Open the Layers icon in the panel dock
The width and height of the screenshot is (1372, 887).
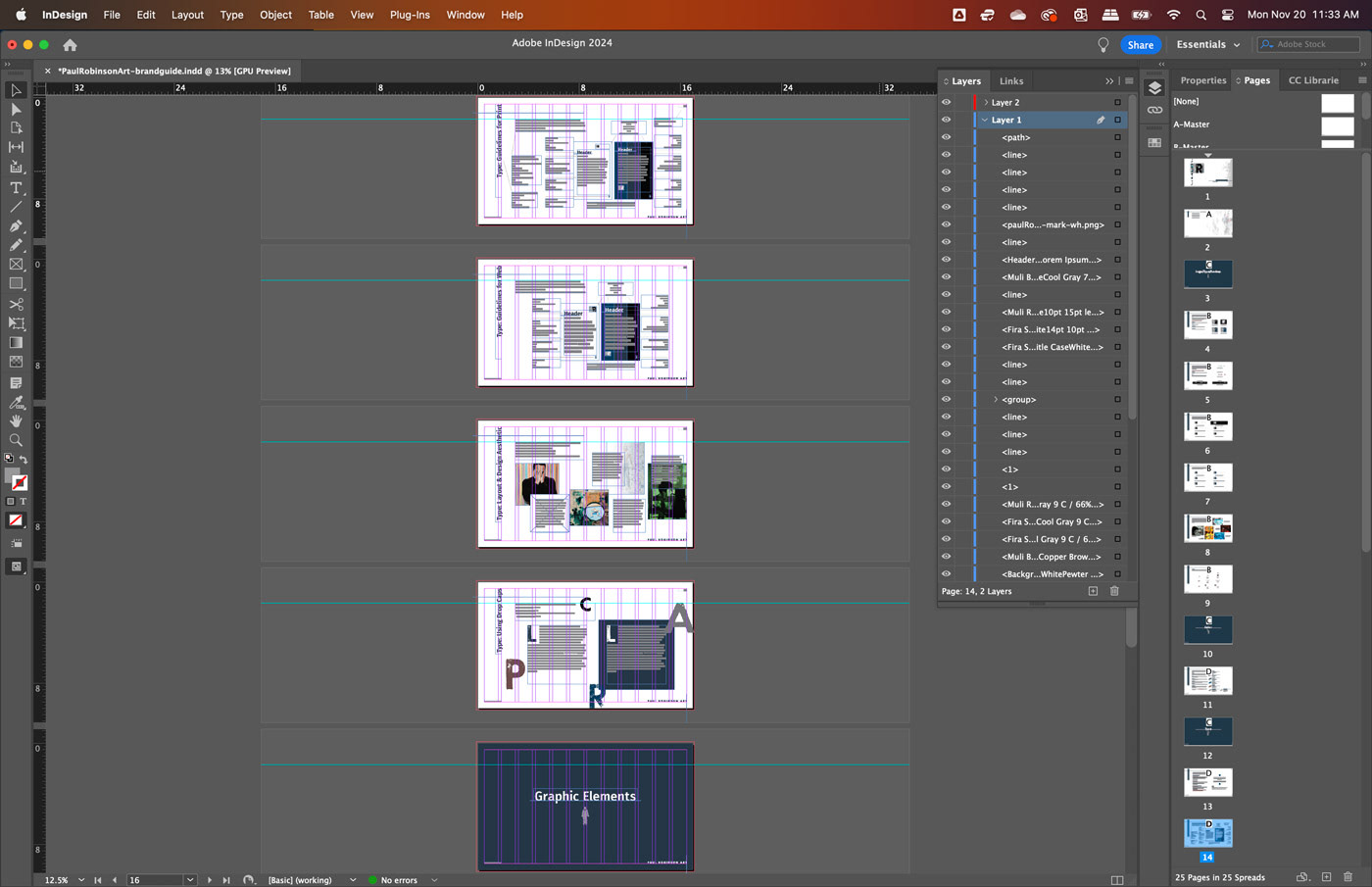1154,88
